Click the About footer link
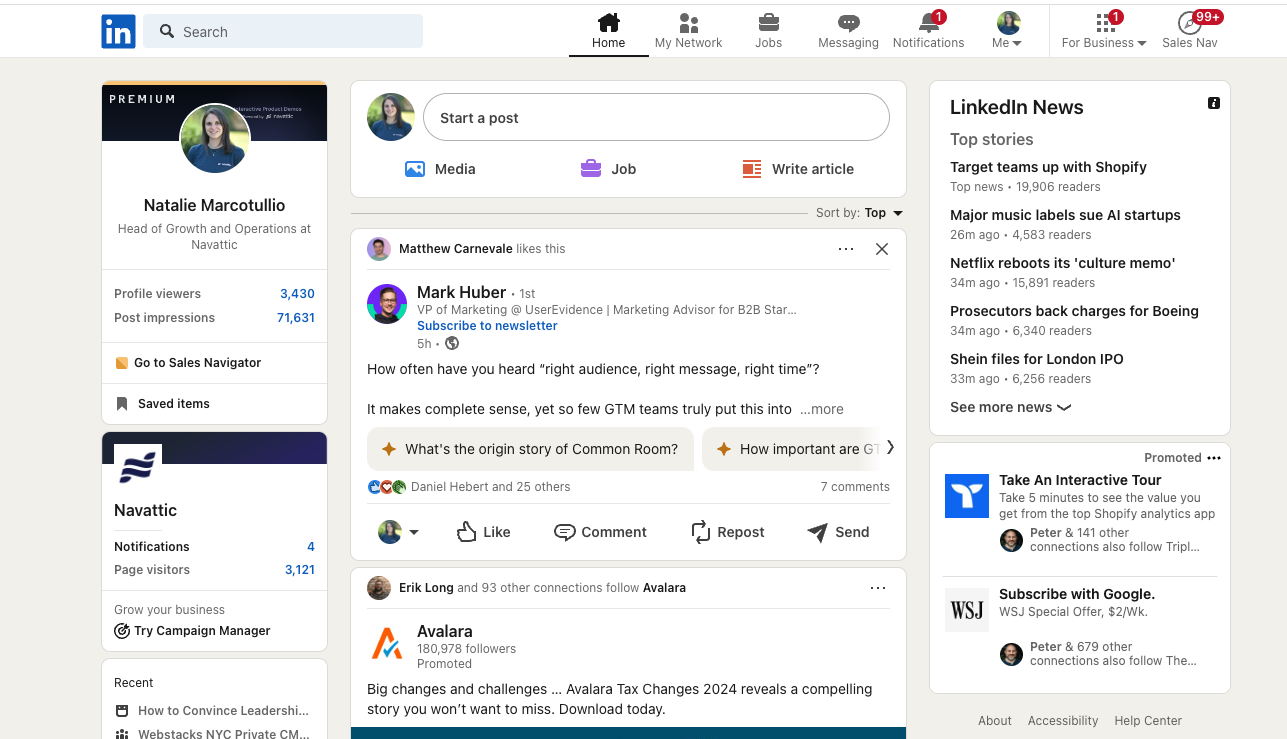 [x=995, y=721]
